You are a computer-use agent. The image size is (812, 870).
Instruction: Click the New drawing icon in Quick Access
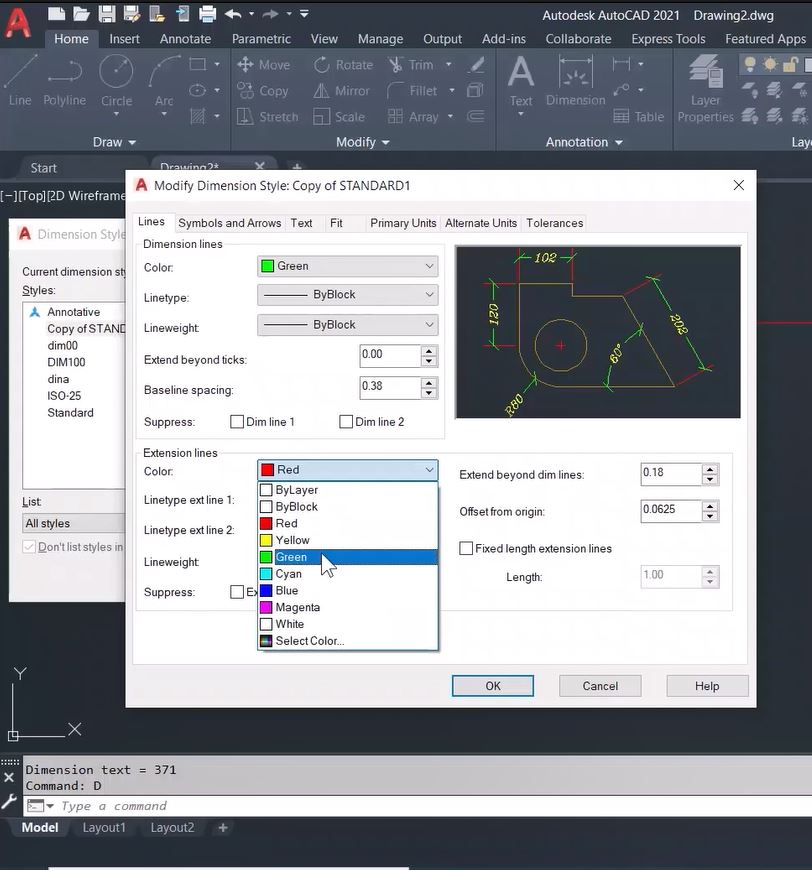pos(56,13)
